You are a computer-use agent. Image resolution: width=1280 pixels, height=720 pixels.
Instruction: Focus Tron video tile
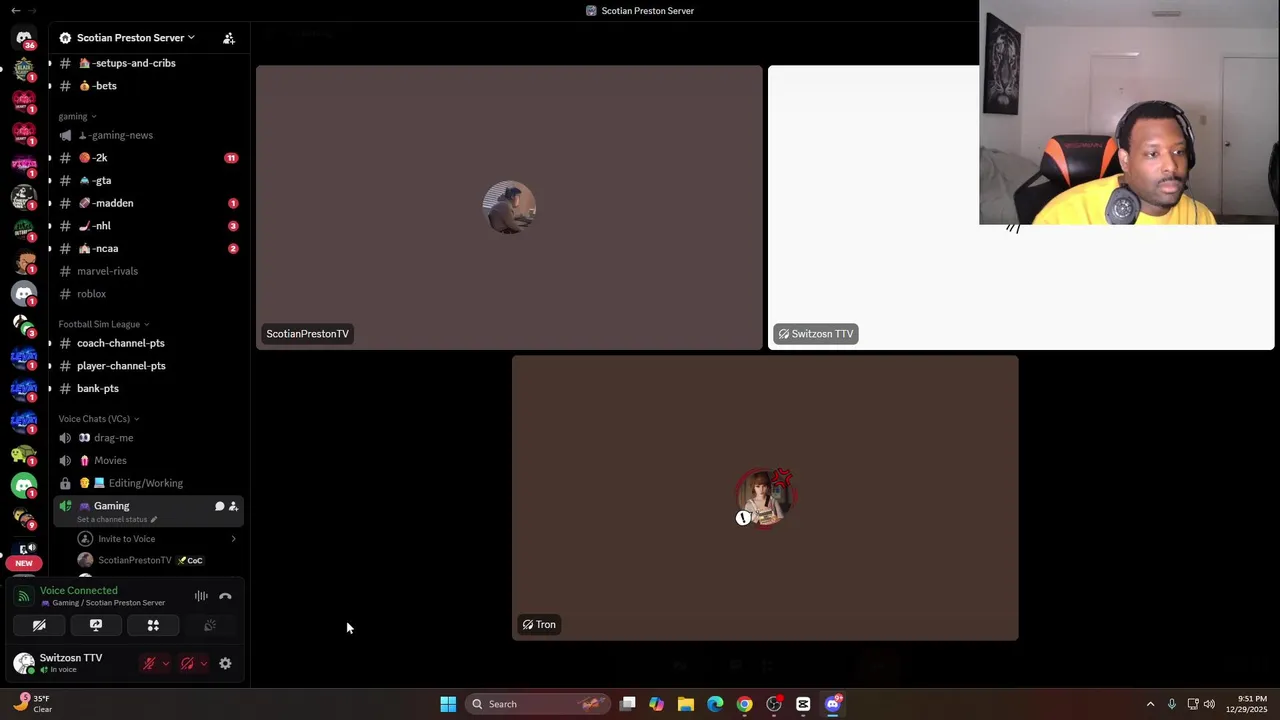[765, 497]
